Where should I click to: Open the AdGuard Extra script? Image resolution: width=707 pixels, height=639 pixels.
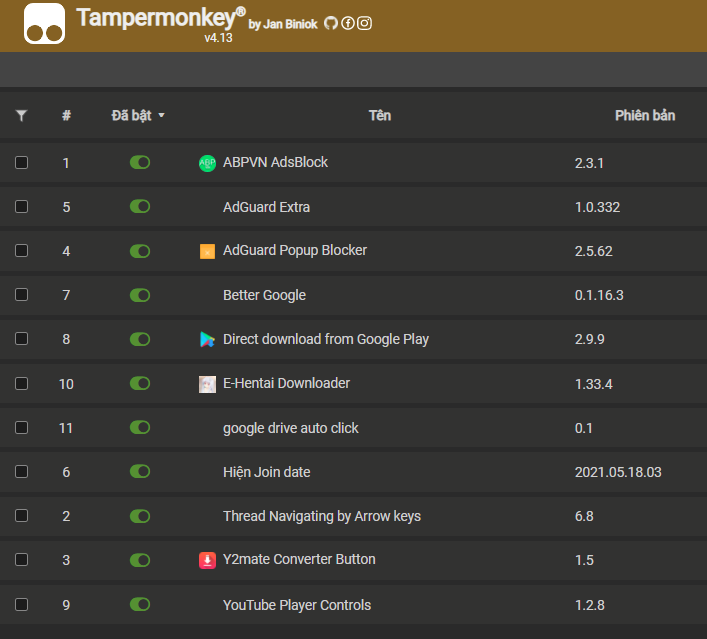[x=266, y=207]
